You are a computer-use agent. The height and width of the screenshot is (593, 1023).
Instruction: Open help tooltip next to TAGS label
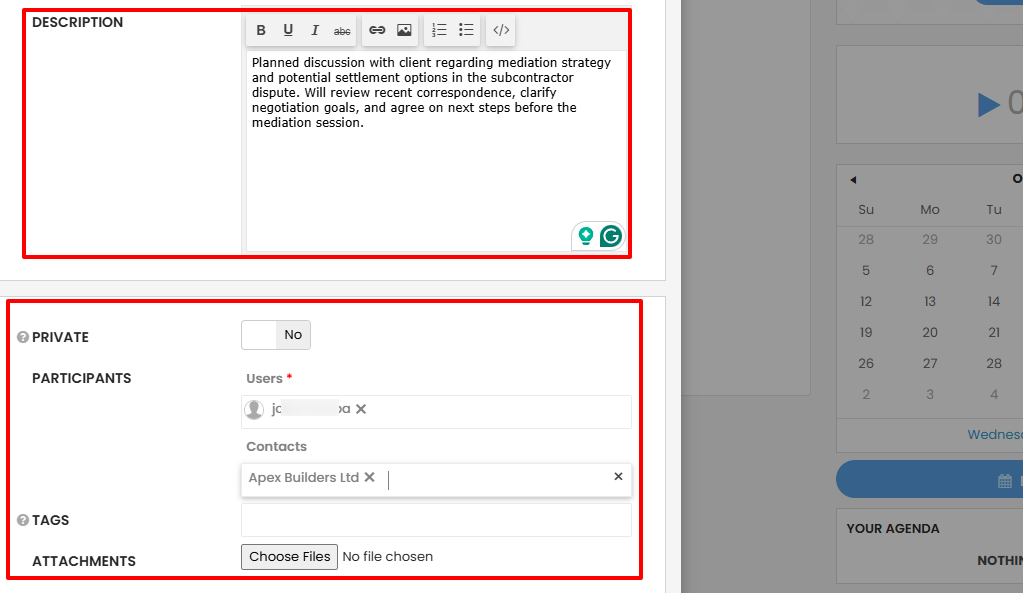(x=25, y=520)
